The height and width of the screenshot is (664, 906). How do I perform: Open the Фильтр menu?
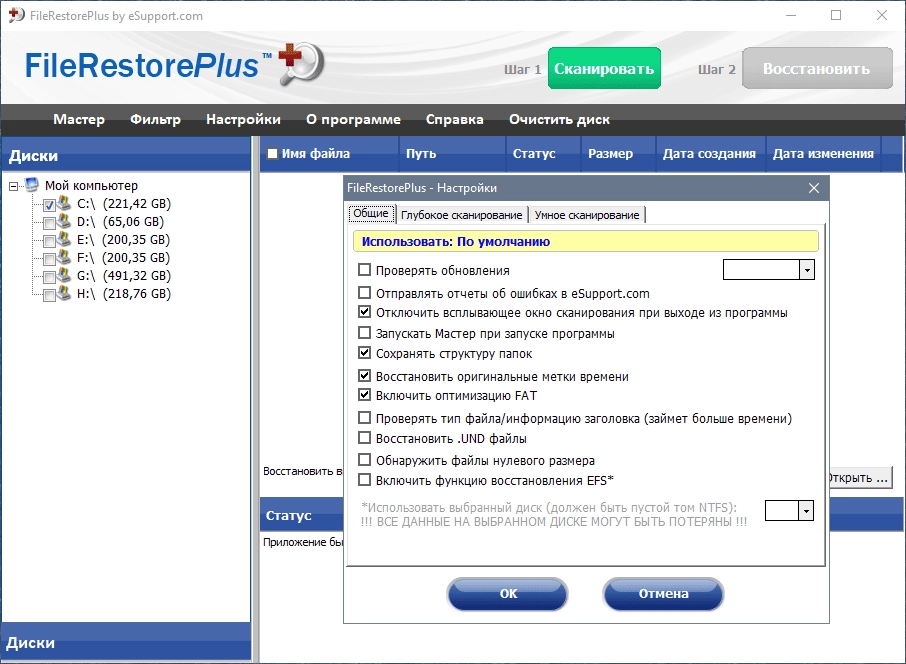click(155, 120)
